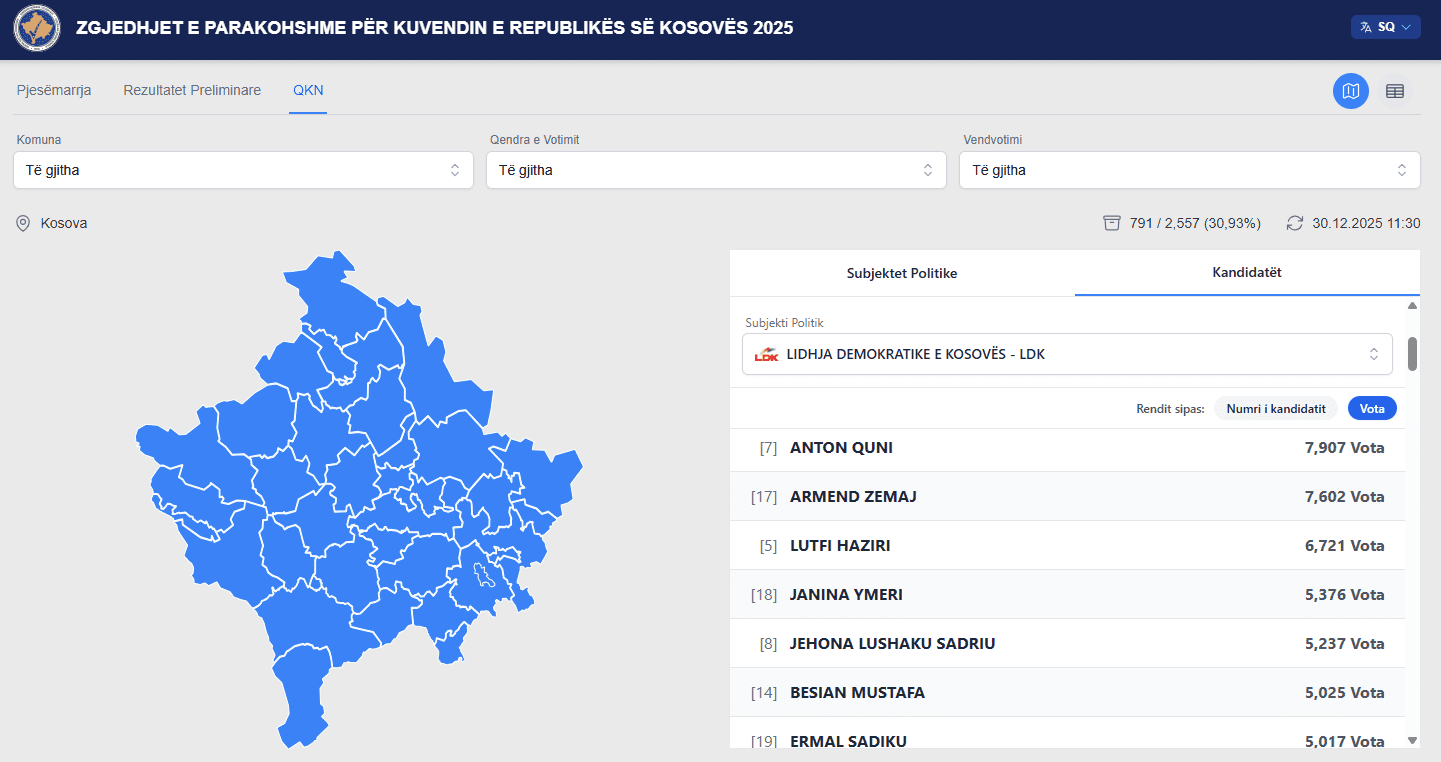Click the ballot box counted-stations icon
Screen dimensions: 1441x762
1112,223
